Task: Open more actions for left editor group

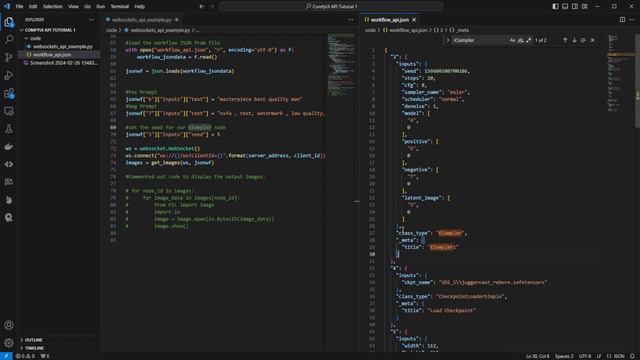Action: [x=351, y=20]
